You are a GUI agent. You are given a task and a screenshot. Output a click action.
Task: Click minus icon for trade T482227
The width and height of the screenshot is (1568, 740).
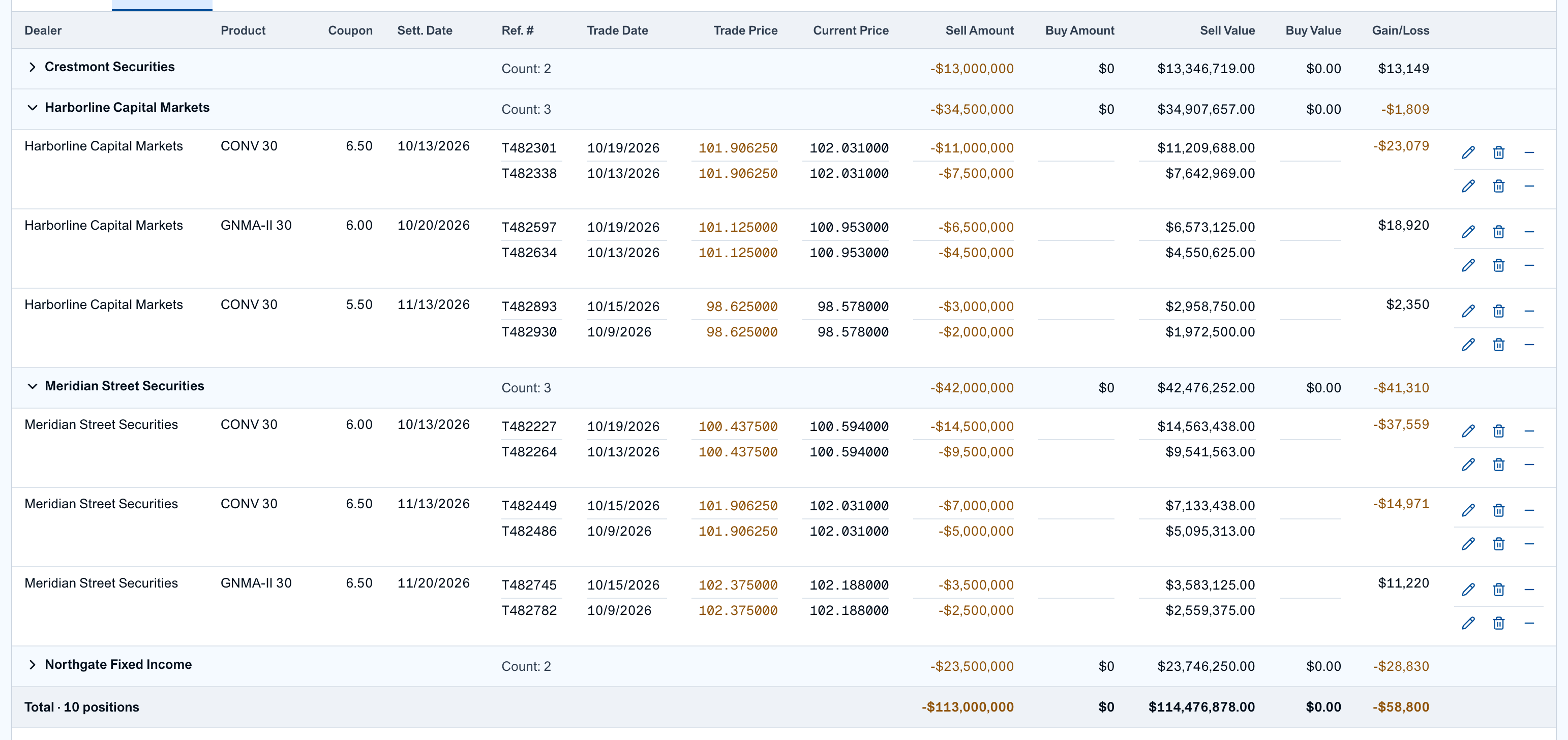(x=1529, y=431)
